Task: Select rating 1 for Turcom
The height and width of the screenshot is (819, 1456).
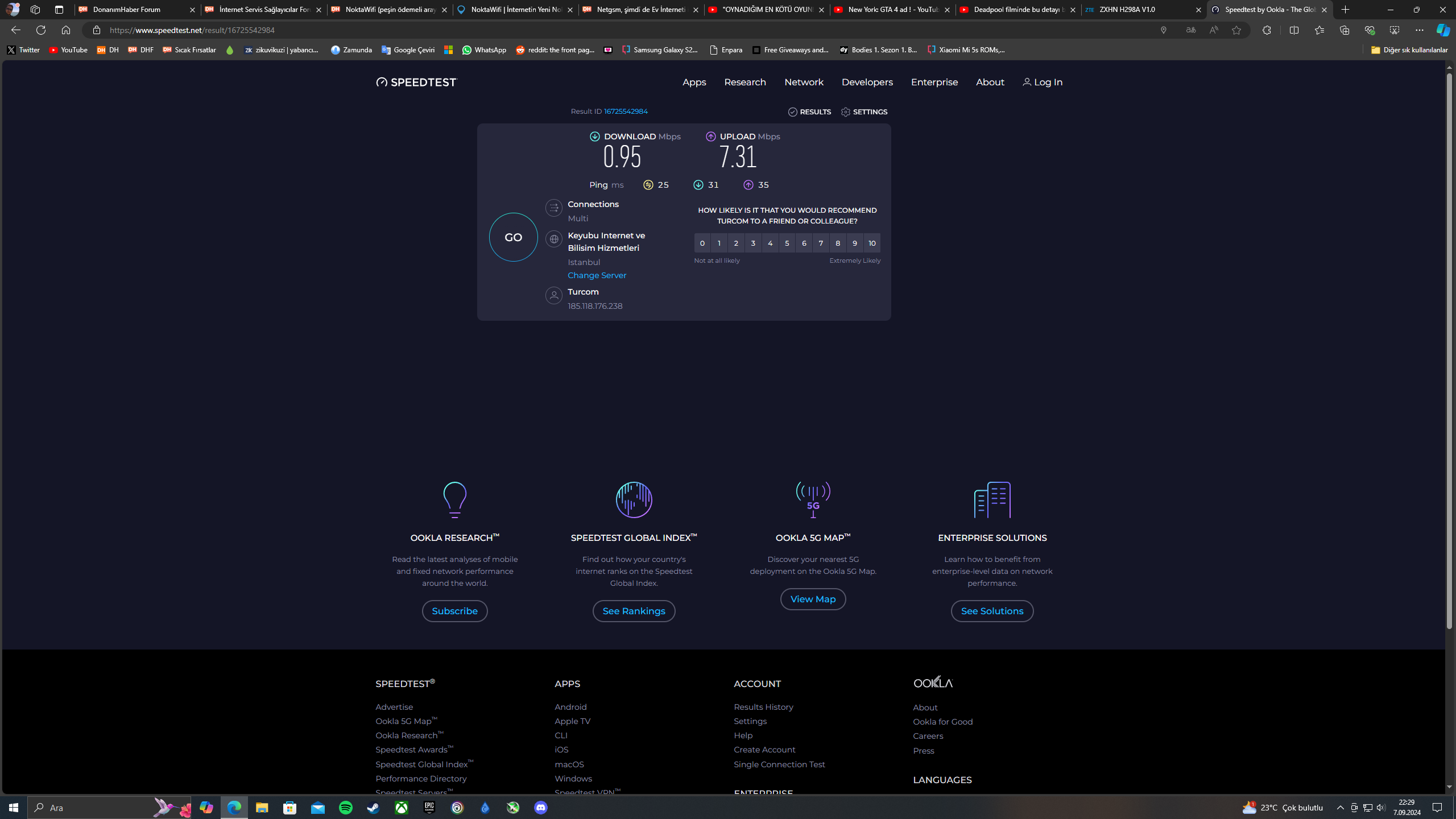Action: point(719,243)
